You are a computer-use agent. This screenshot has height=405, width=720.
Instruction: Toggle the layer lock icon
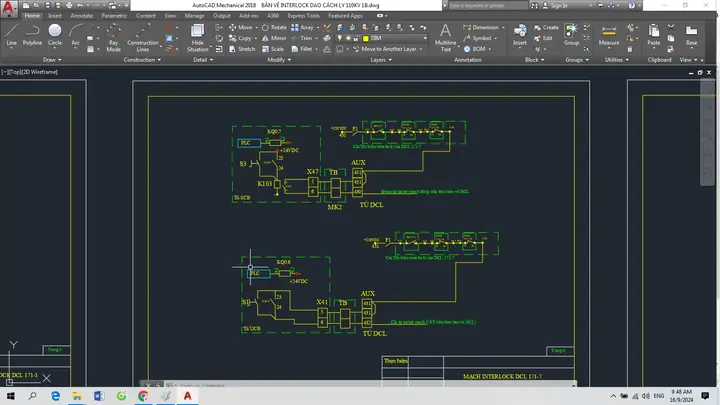pos(356,38)
